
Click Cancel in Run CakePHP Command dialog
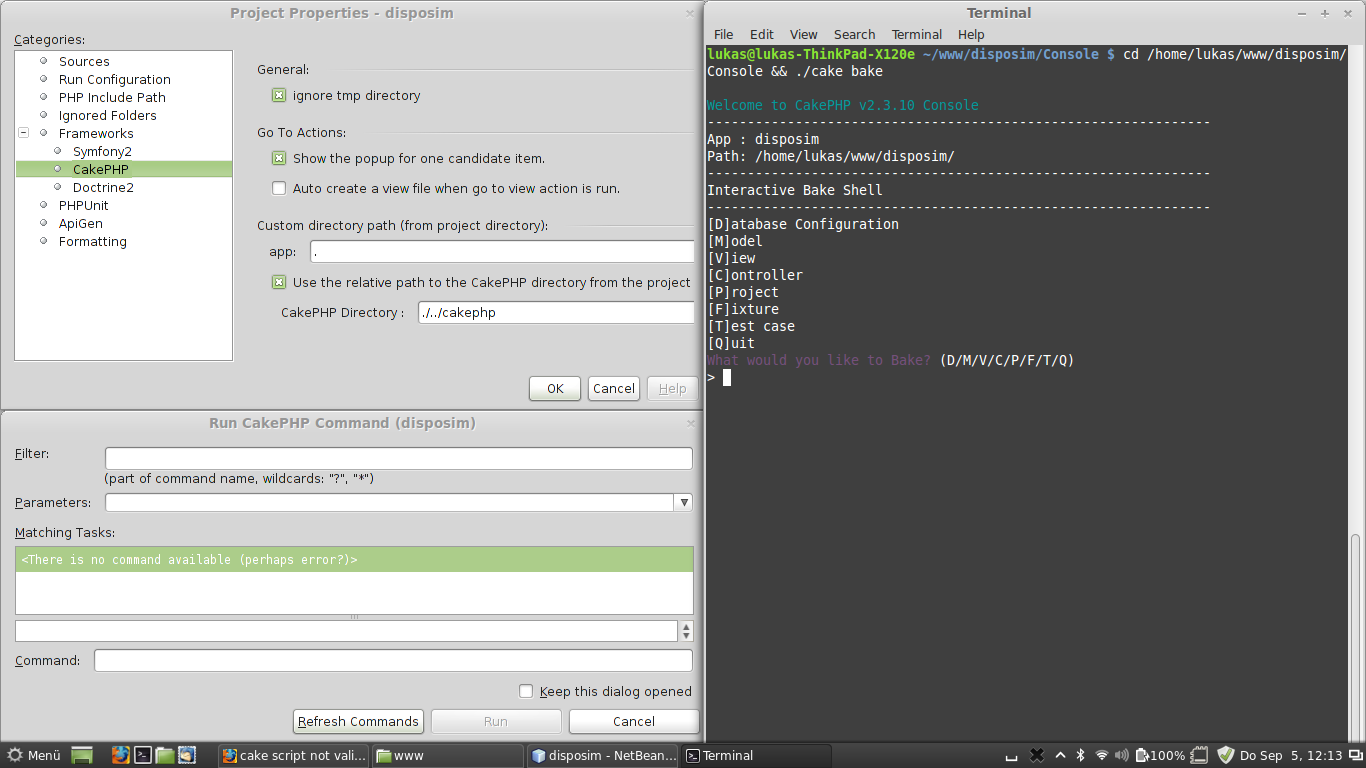[634, 721]
